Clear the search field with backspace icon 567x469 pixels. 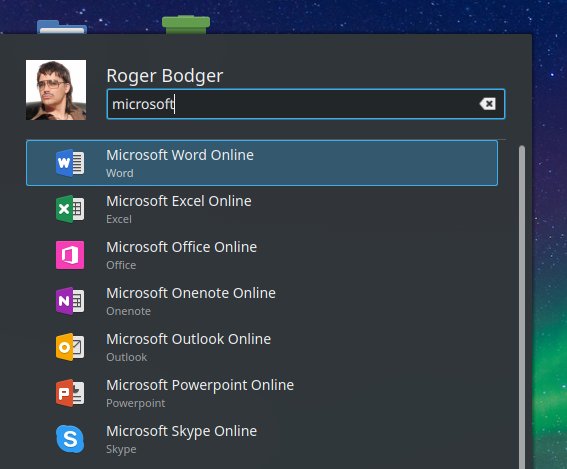click(488, 104)
